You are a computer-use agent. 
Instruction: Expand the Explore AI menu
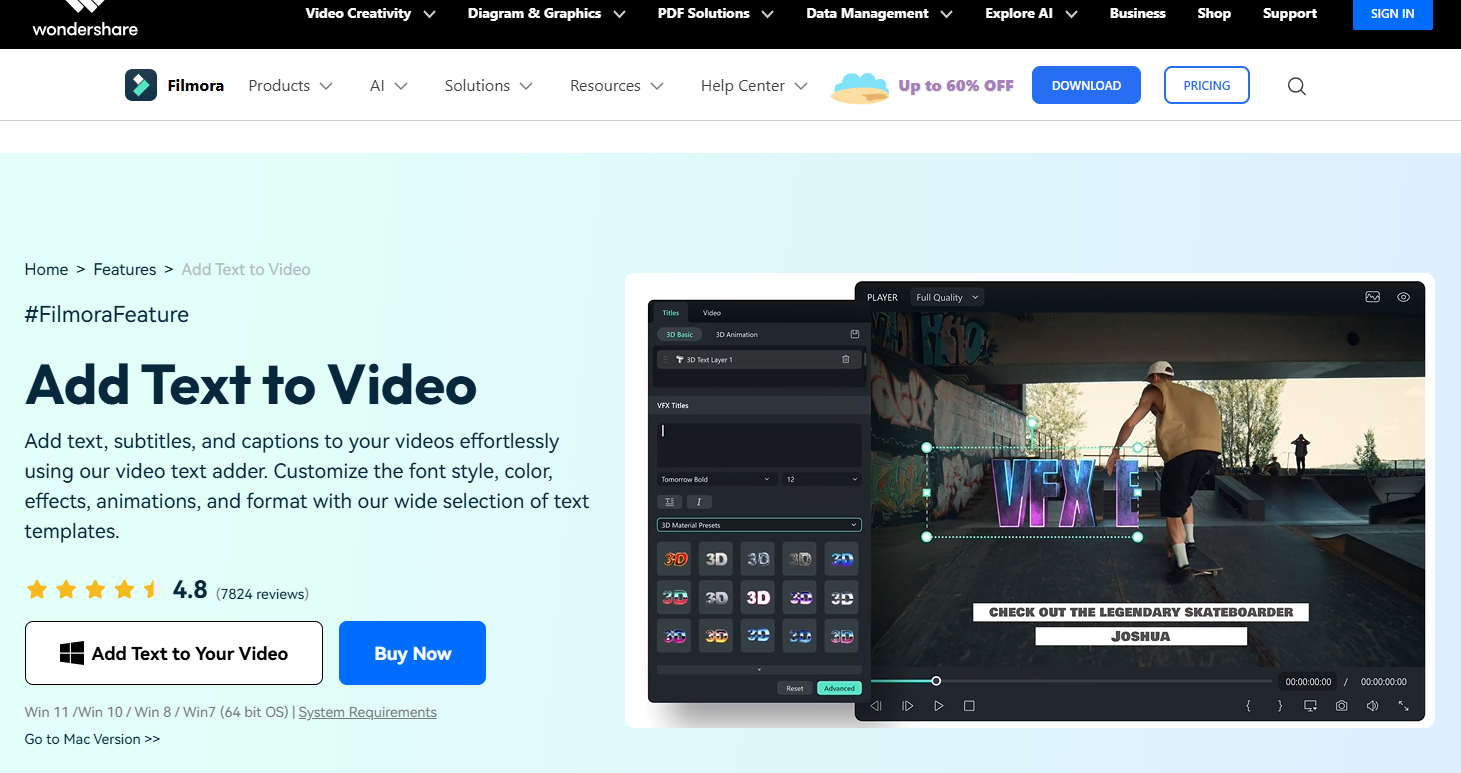click(1032, 14)
